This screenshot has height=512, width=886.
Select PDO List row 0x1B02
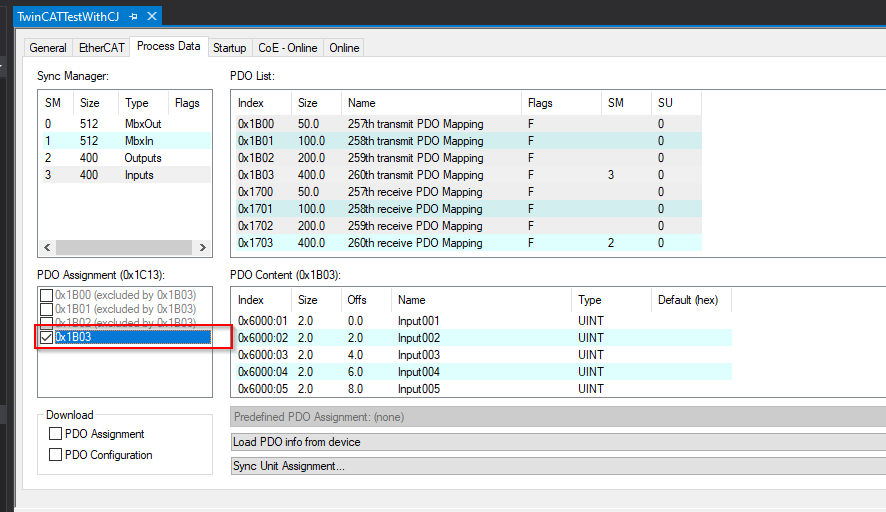click(468, 158)
